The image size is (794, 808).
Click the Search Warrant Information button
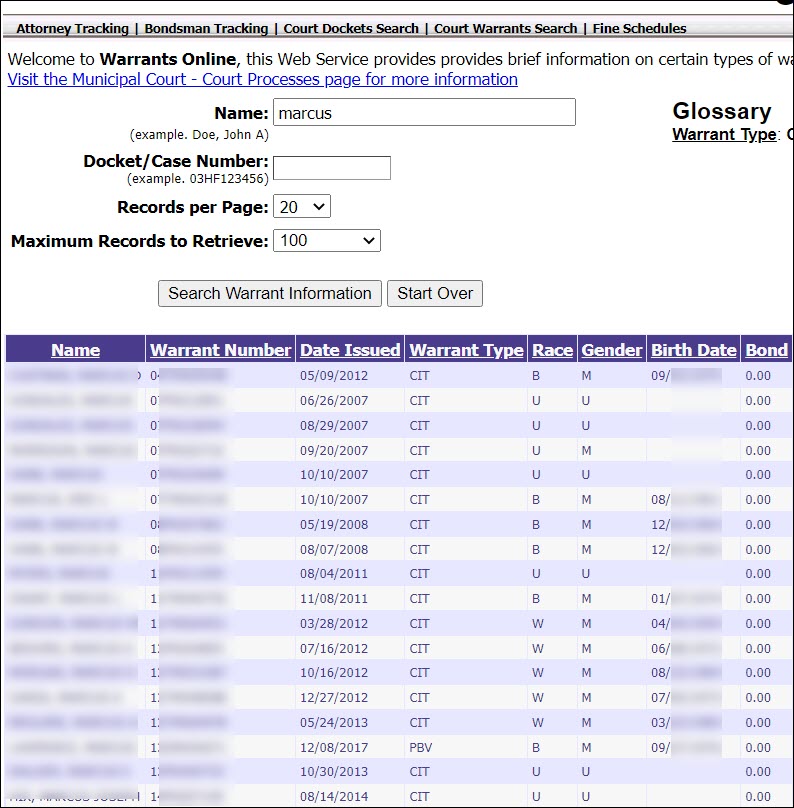(269, 293)
